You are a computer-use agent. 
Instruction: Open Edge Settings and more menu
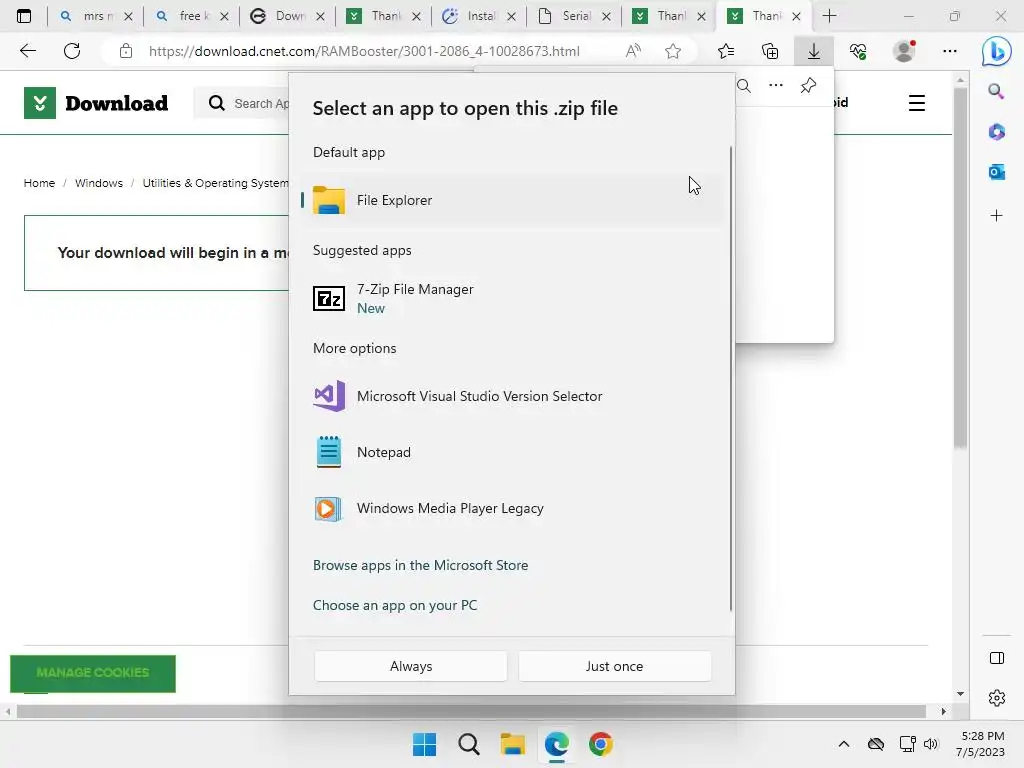coord(950,51)
